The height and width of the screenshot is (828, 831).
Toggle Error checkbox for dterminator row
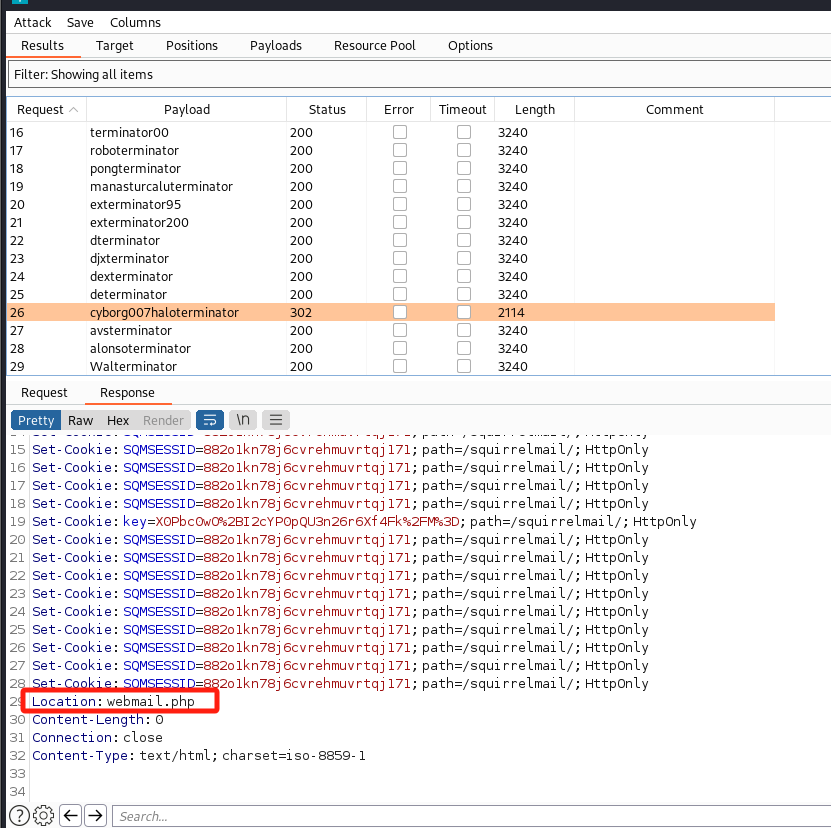tap(400, 240)
